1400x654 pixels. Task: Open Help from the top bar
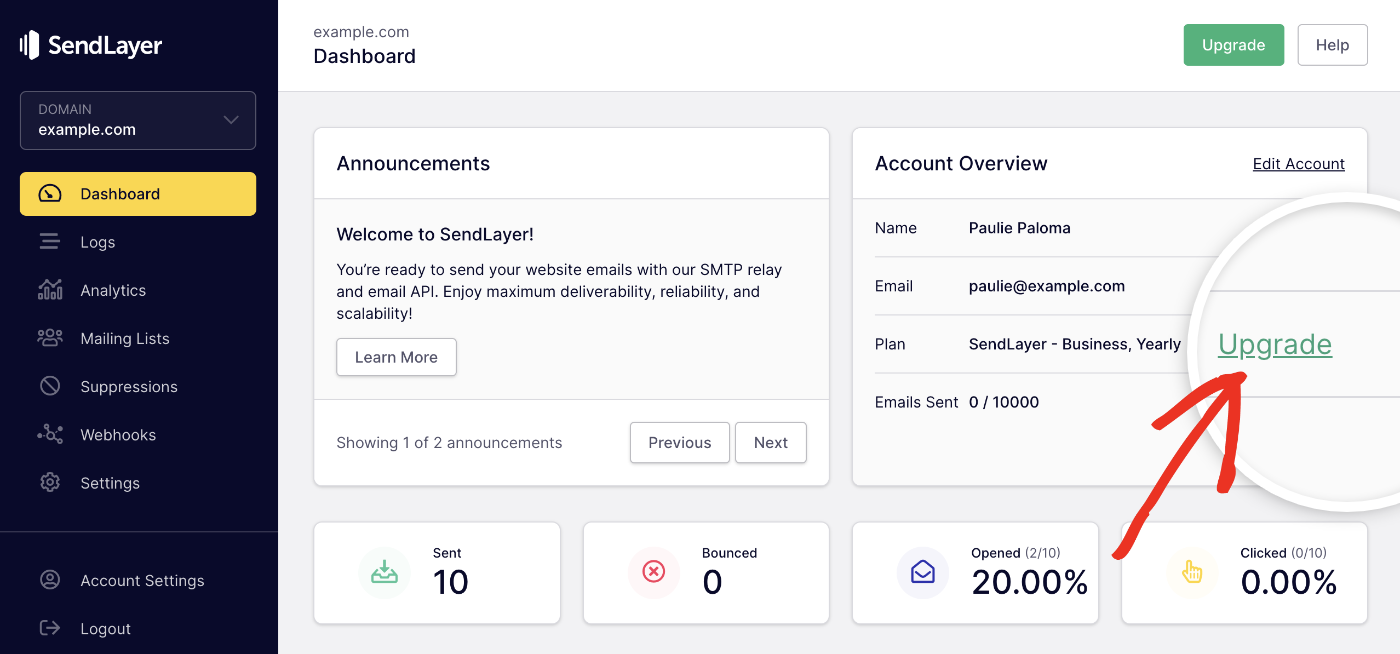1332,44
